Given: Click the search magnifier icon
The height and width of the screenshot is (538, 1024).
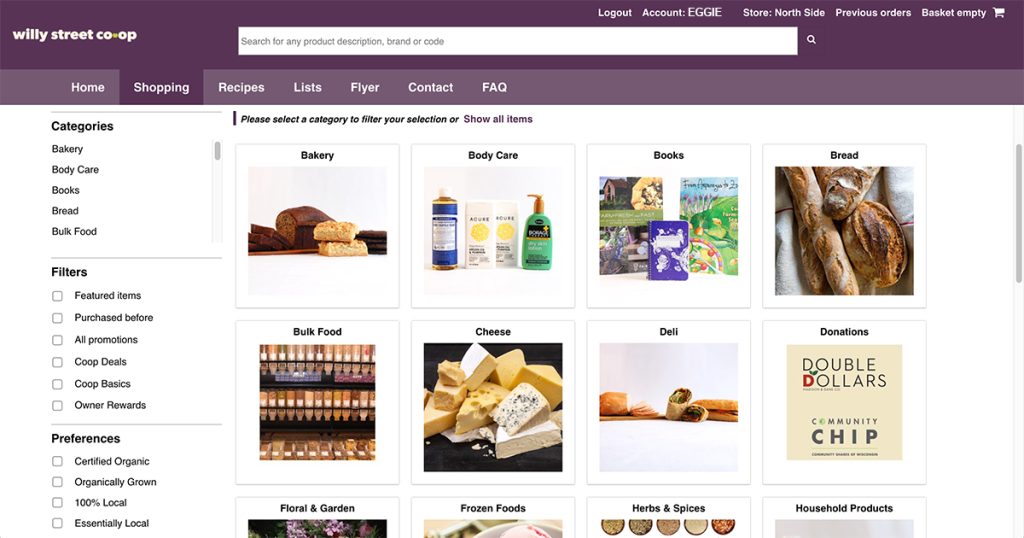Looking at the screenshot, I should click(811, 40).
